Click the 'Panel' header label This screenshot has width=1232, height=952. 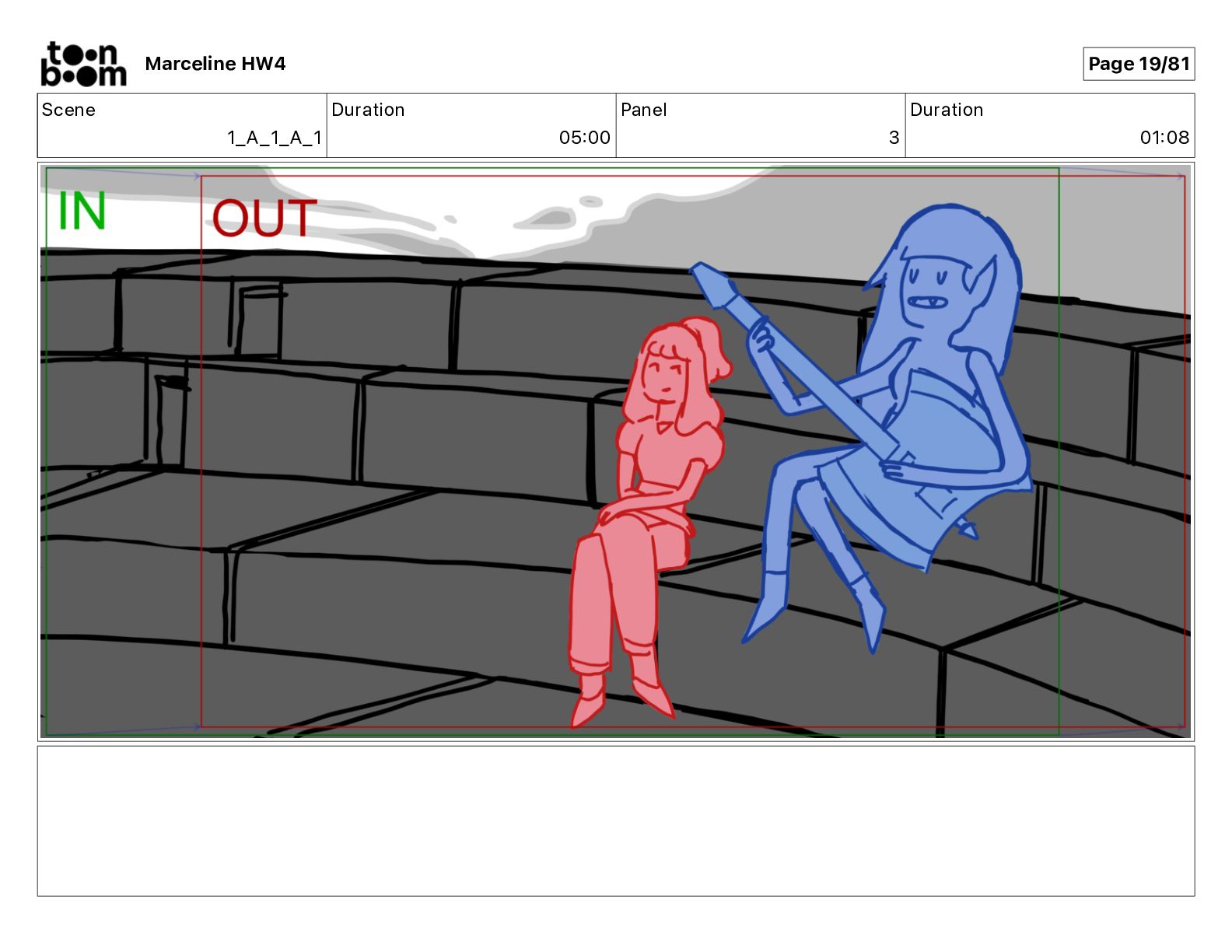point(644,110)
